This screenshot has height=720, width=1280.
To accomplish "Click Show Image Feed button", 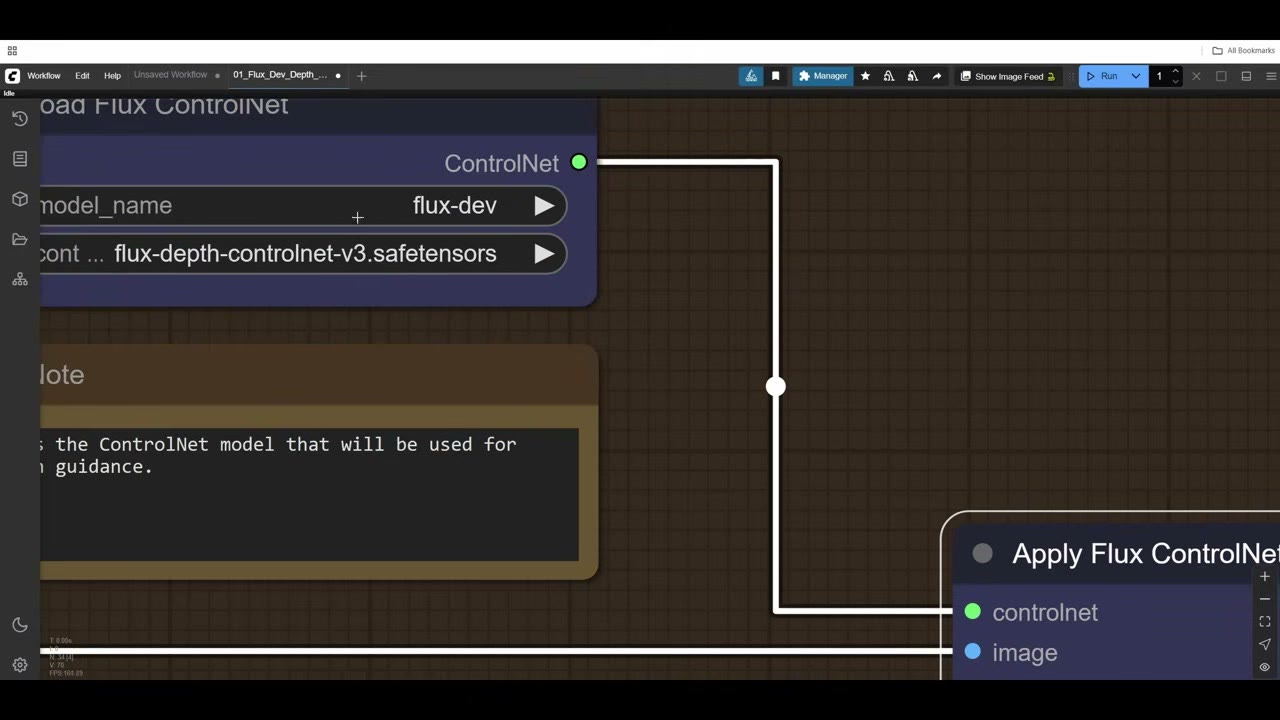I will click(x=1007, y=76).
